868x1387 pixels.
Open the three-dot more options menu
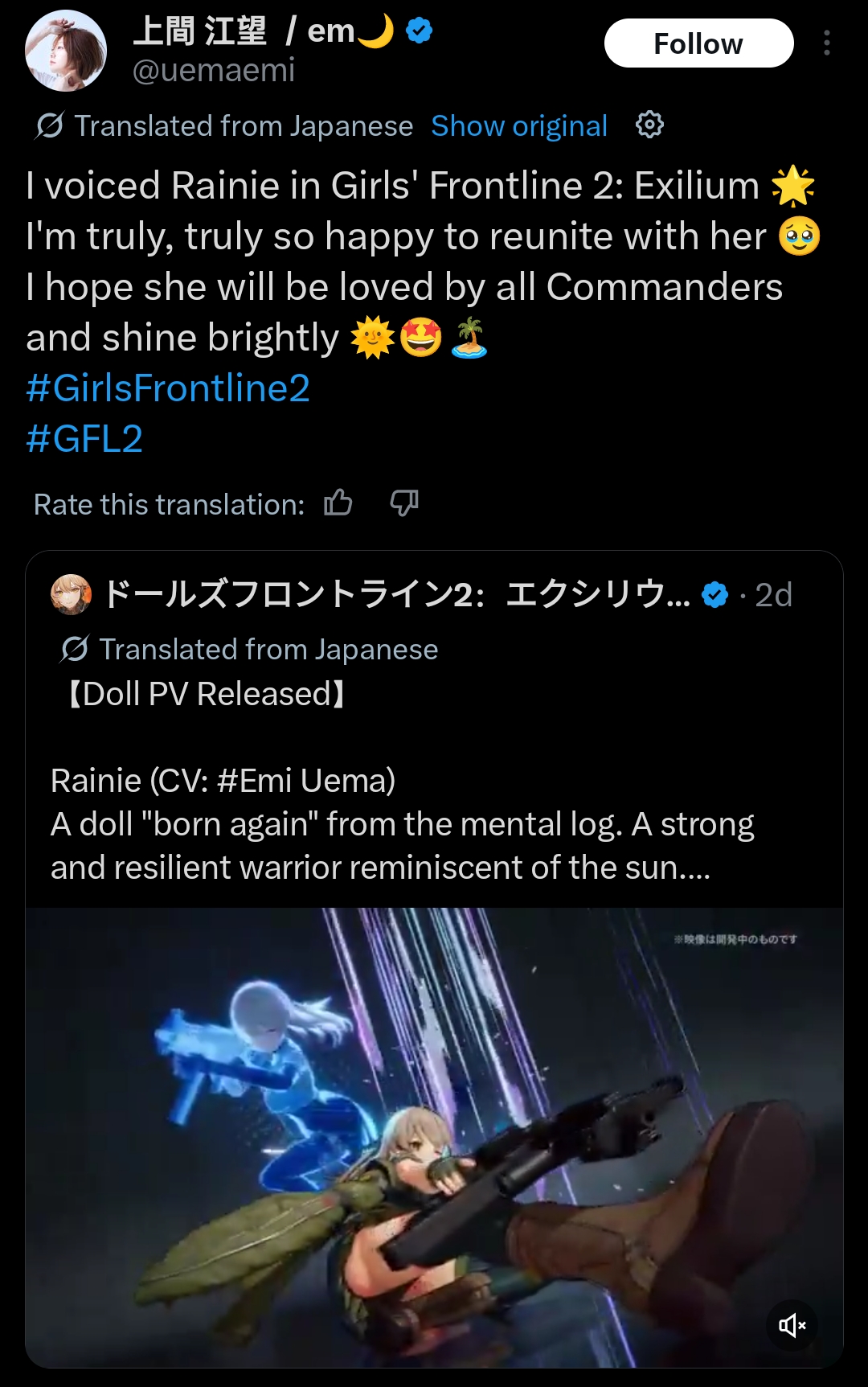tap(826, 43)
